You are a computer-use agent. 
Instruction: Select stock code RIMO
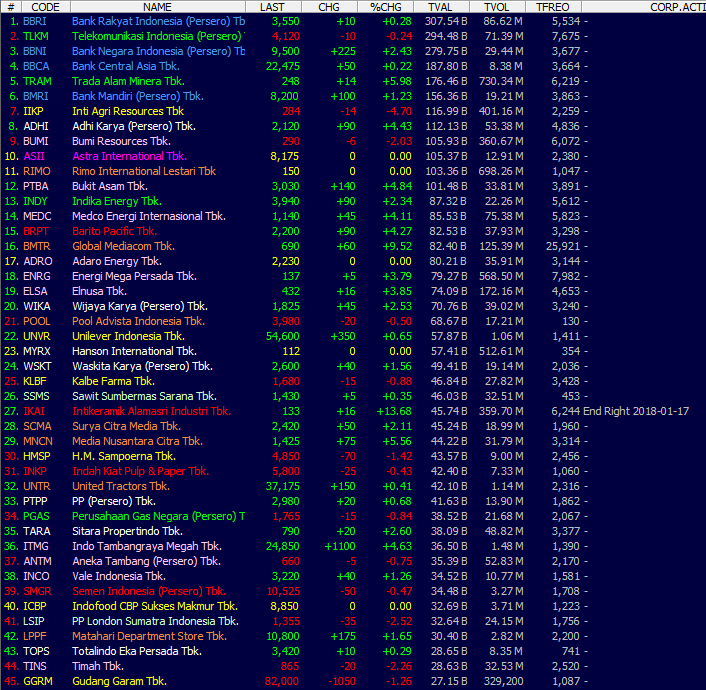(37, 171)
